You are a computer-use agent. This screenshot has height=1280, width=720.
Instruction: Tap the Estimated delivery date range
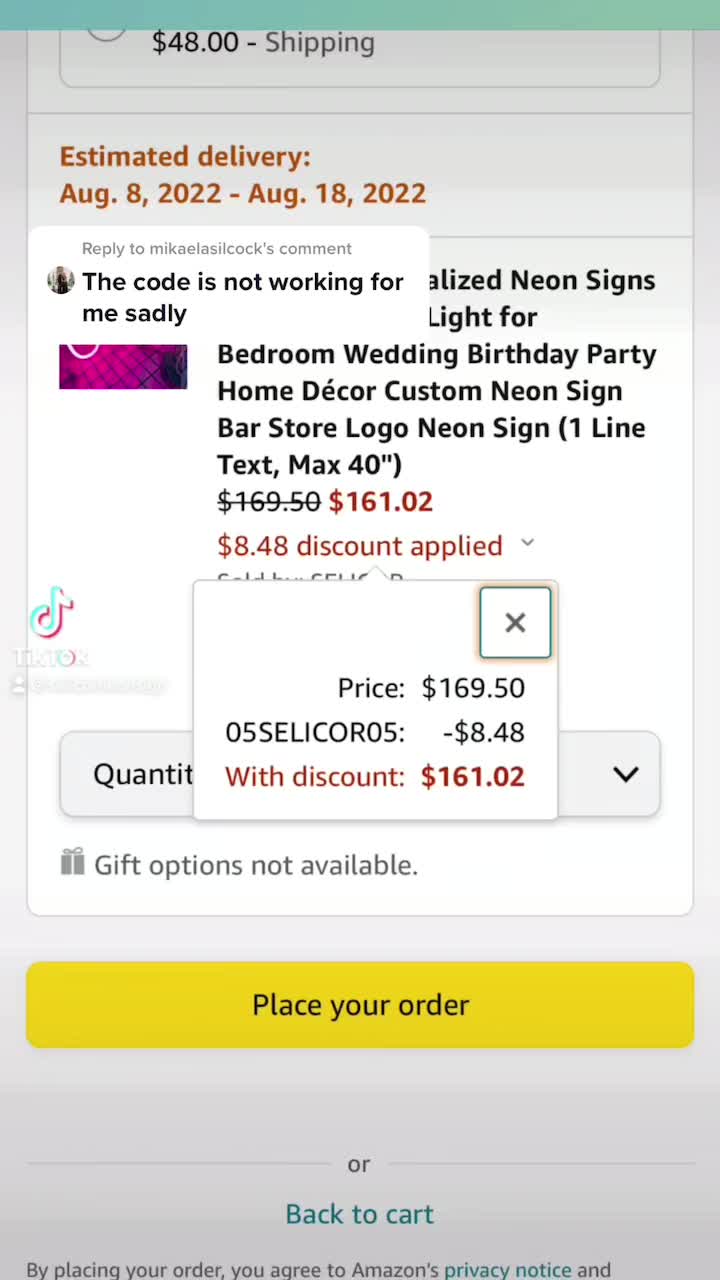(243, 192)
